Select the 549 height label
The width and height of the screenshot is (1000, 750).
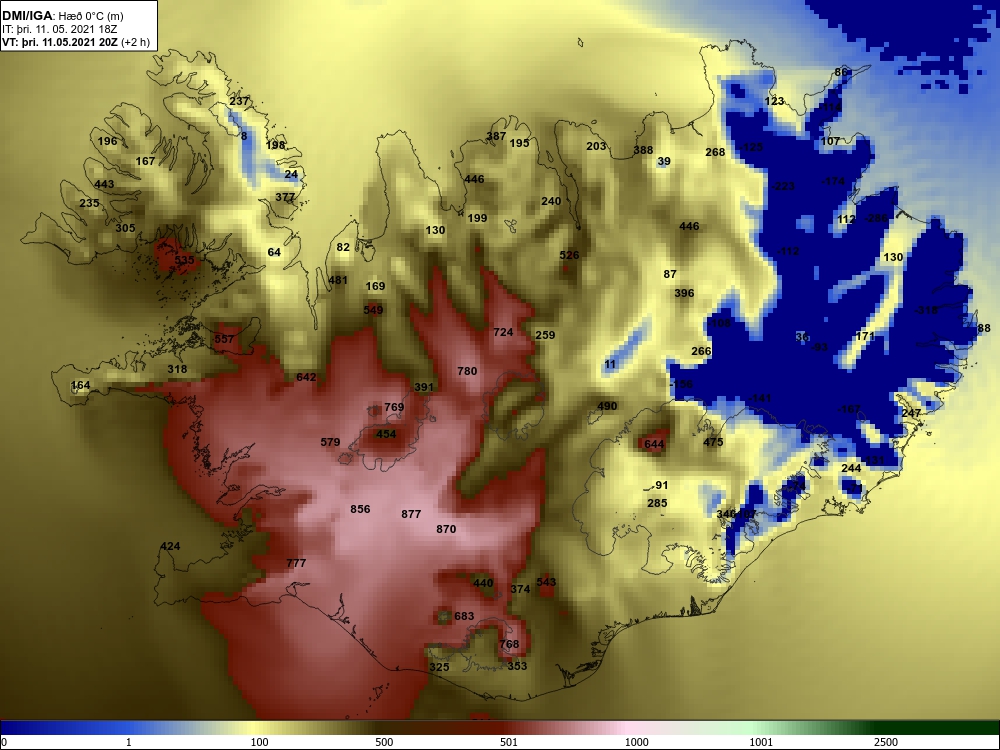pos(373,311)
